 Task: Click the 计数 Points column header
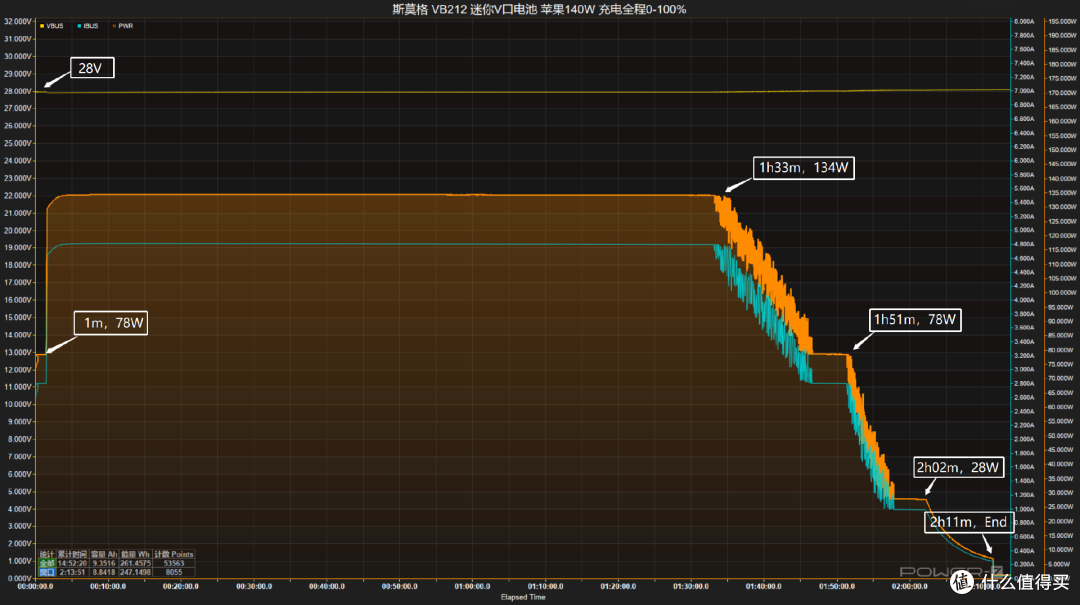click(x=174, y=555)
